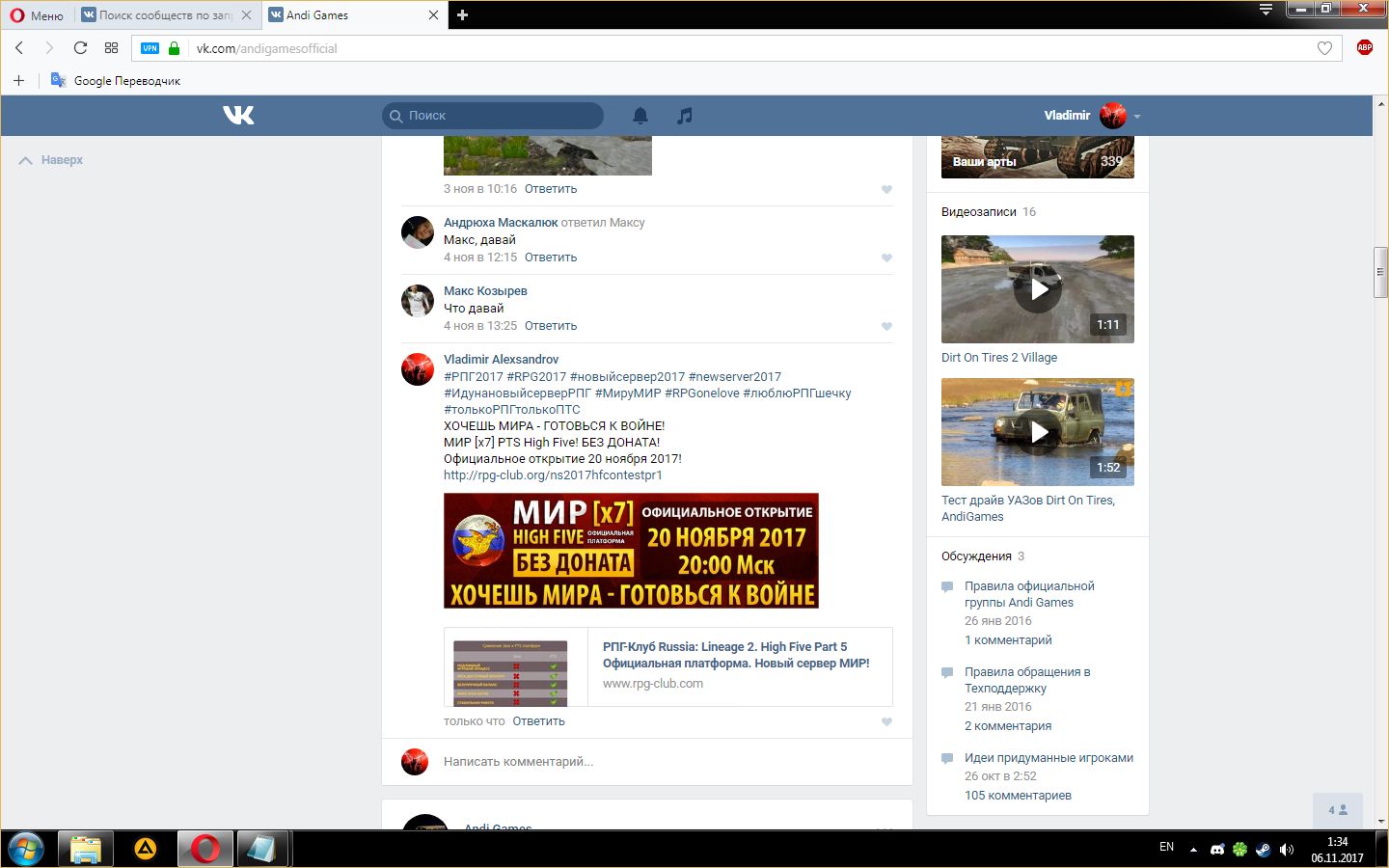The height and width of the screenshot is (868, 1389).
Task: Open Vladimir profile dropdown arrow in header
Action: click(1137, 116)
